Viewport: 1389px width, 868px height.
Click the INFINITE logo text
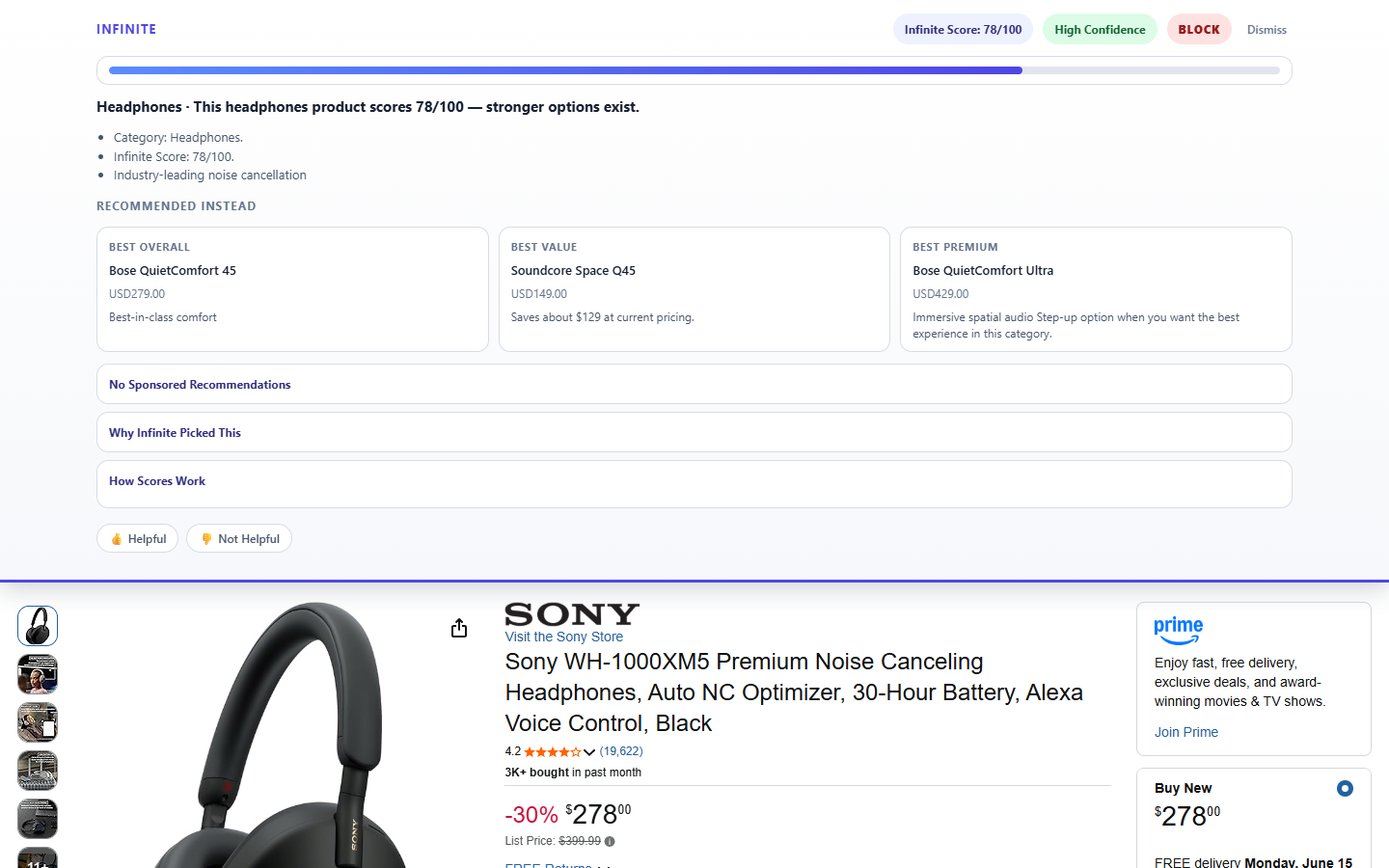click(126, 29)
